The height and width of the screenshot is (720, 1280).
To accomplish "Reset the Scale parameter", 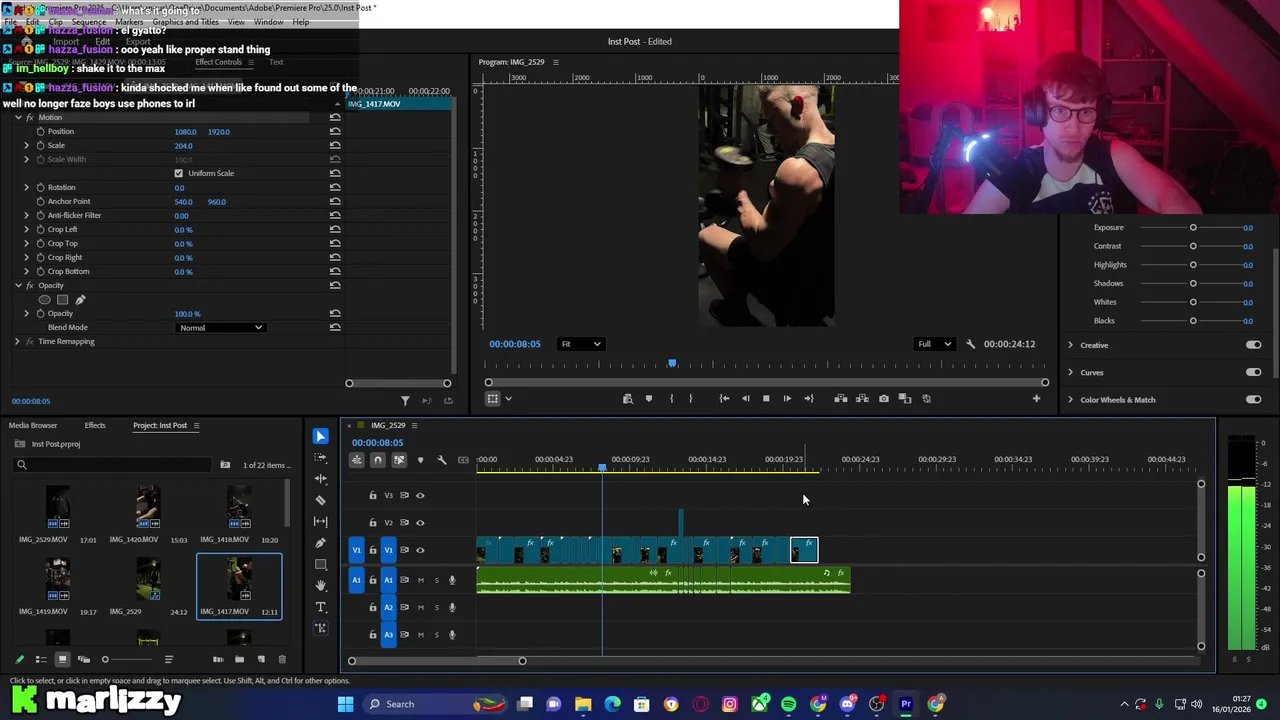I will (x=335, y=146).
